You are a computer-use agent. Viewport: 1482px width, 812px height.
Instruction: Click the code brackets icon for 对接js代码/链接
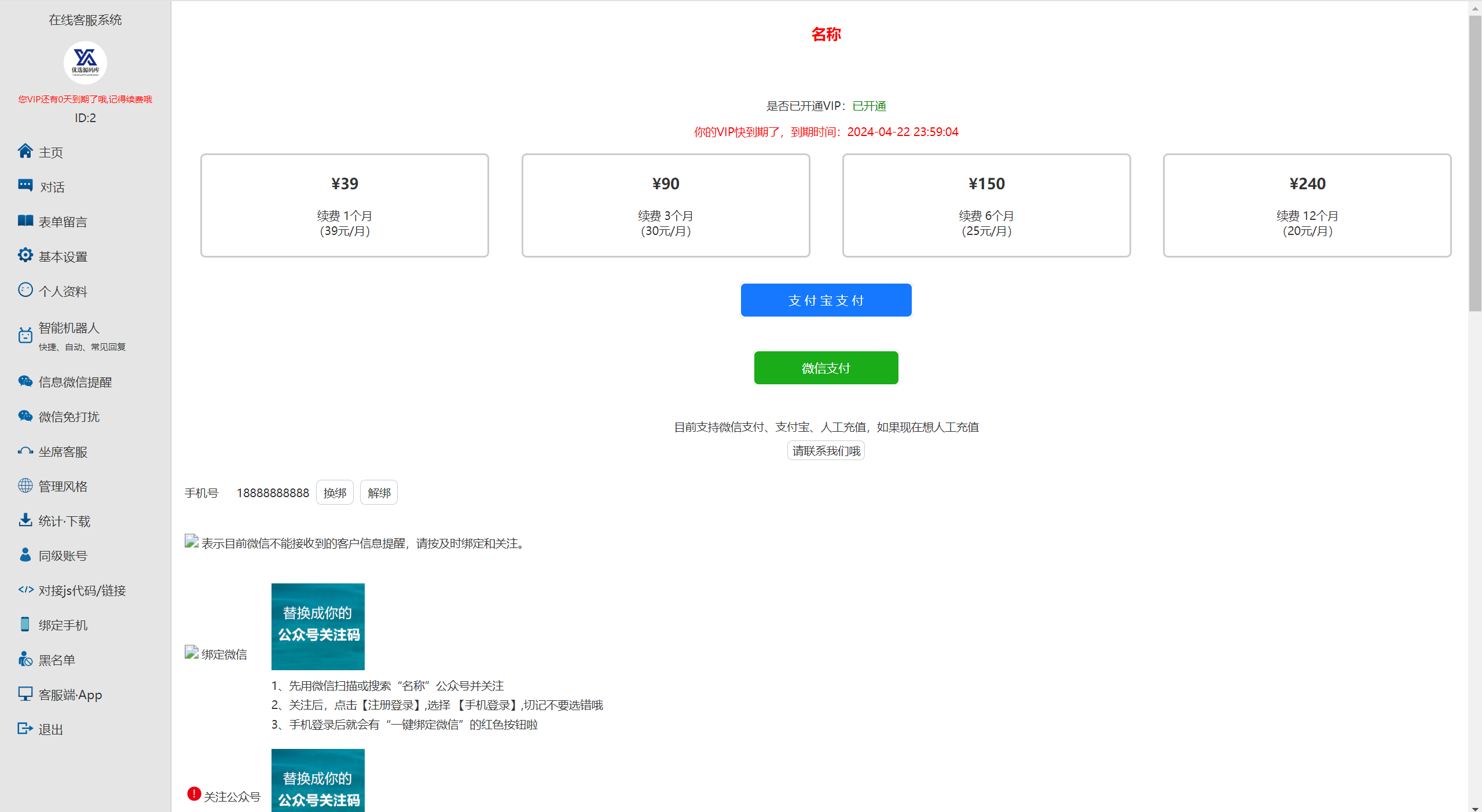coord(25,589)
